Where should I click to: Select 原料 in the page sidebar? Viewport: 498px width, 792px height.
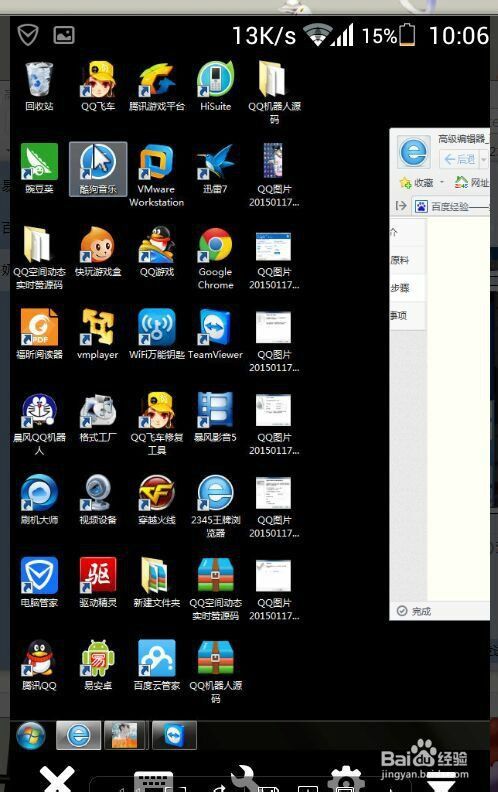pos(400,260)
